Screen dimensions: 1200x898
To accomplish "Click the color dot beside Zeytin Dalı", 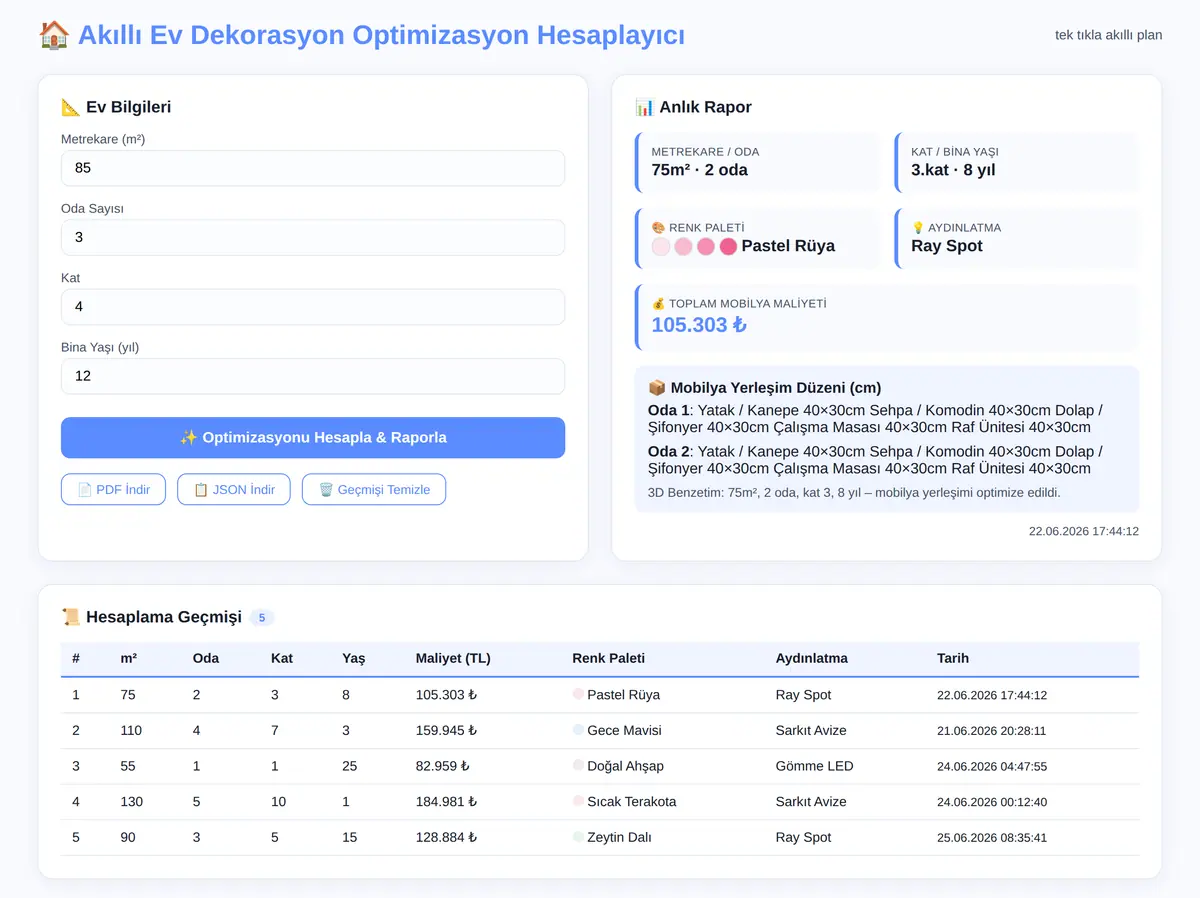I will [578, 837].
